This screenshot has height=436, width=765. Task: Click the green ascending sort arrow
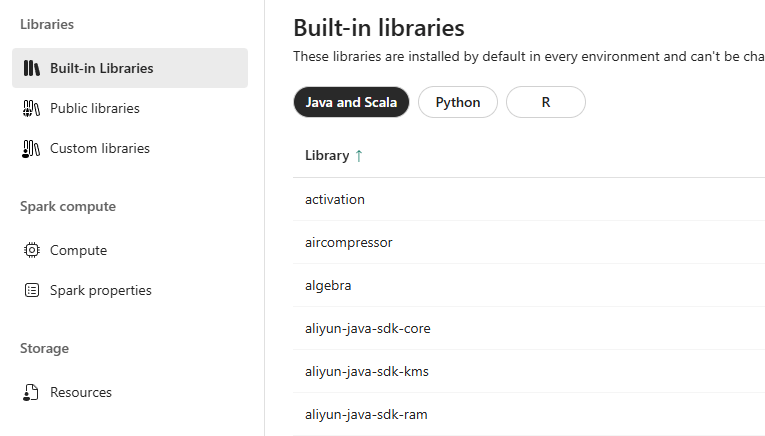coord(359,156)
